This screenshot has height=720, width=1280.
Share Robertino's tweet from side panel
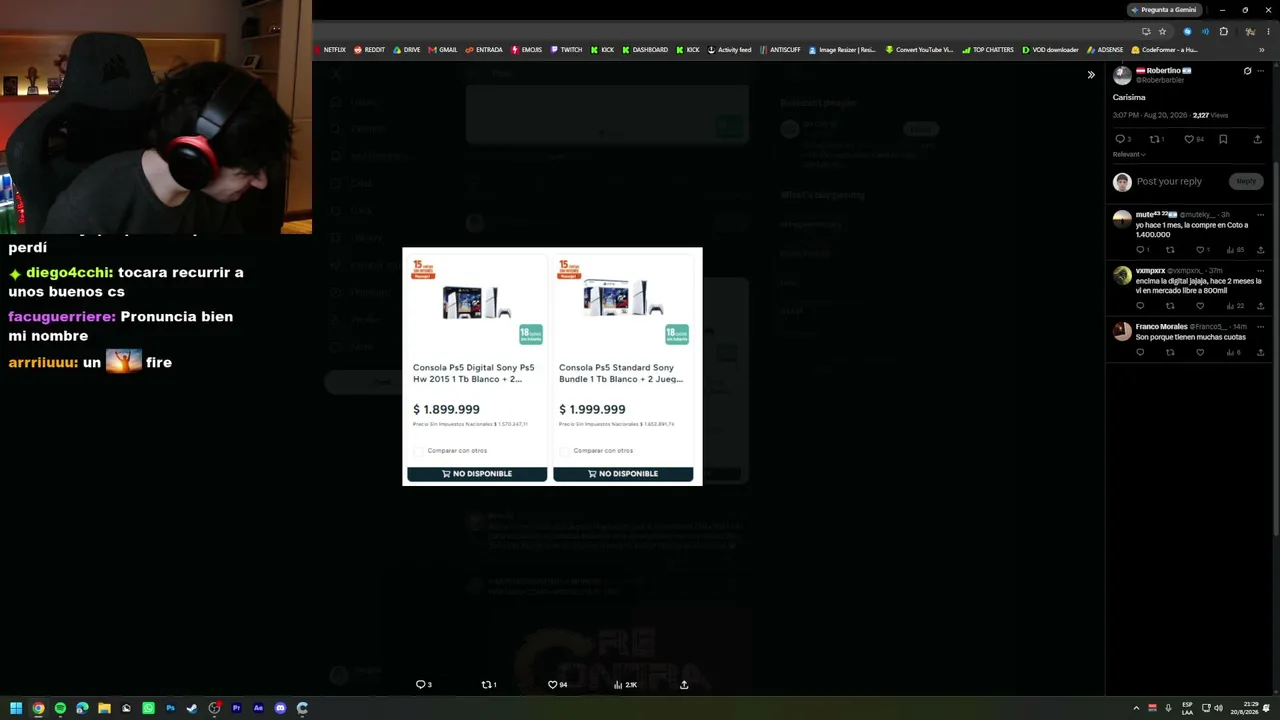1258,139
